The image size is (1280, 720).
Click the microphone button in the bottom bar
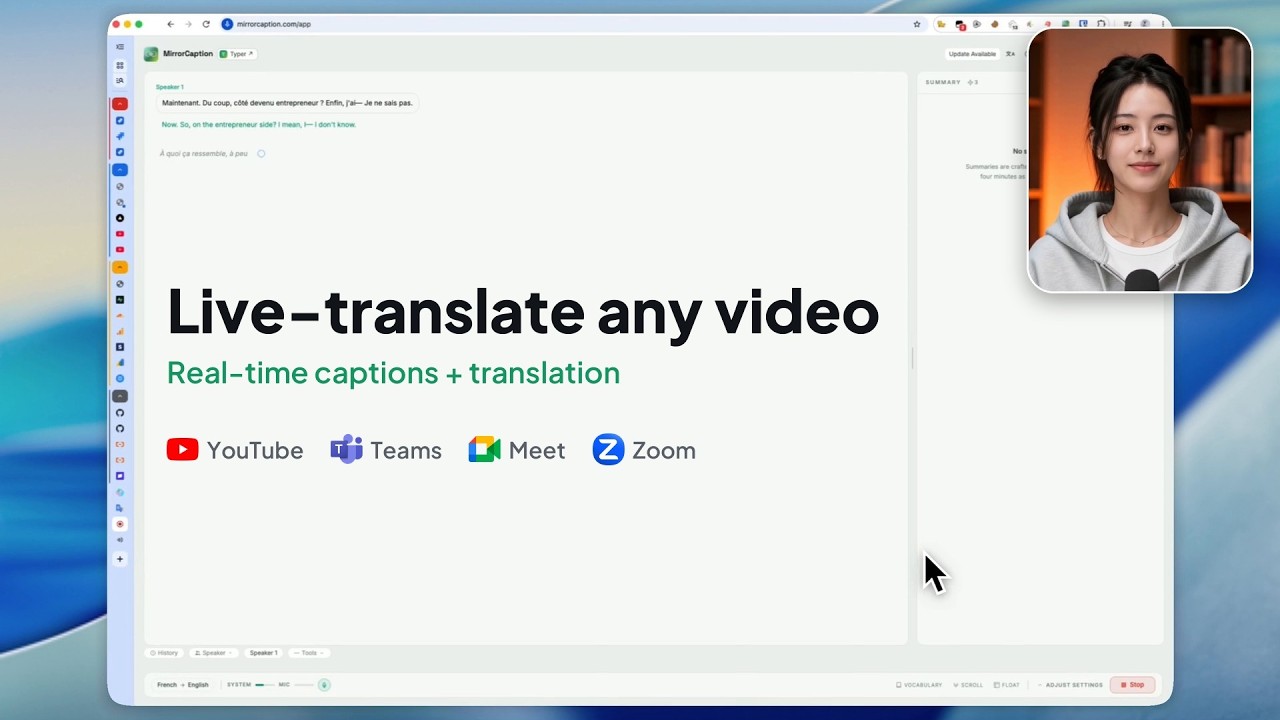[x=324, y=685]
